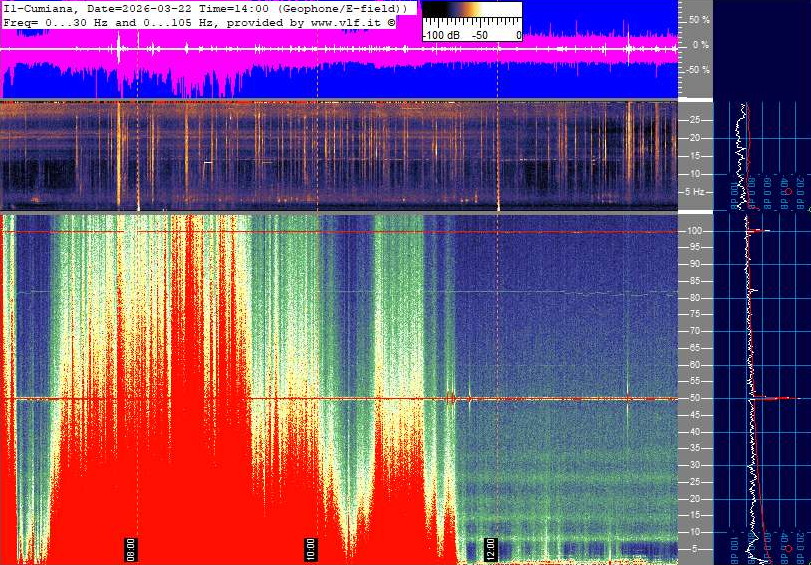Screen dimensions: 811x565
Task: Click the 10 Hz tick on lower axis
Action: (x=697, y=531)
